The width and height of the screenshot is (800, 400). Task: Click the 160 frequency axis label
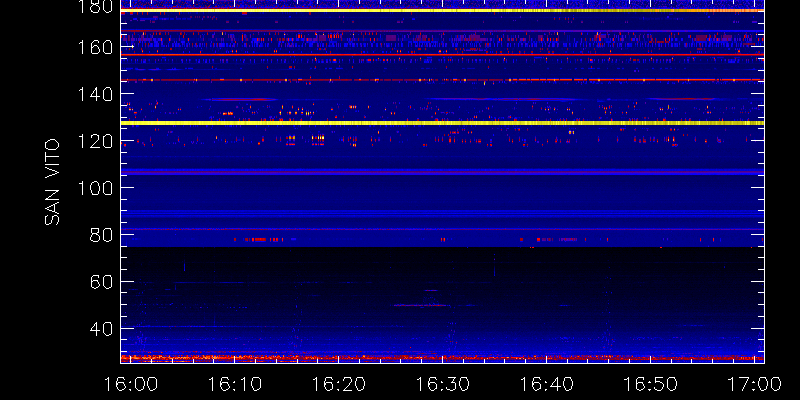95,47
